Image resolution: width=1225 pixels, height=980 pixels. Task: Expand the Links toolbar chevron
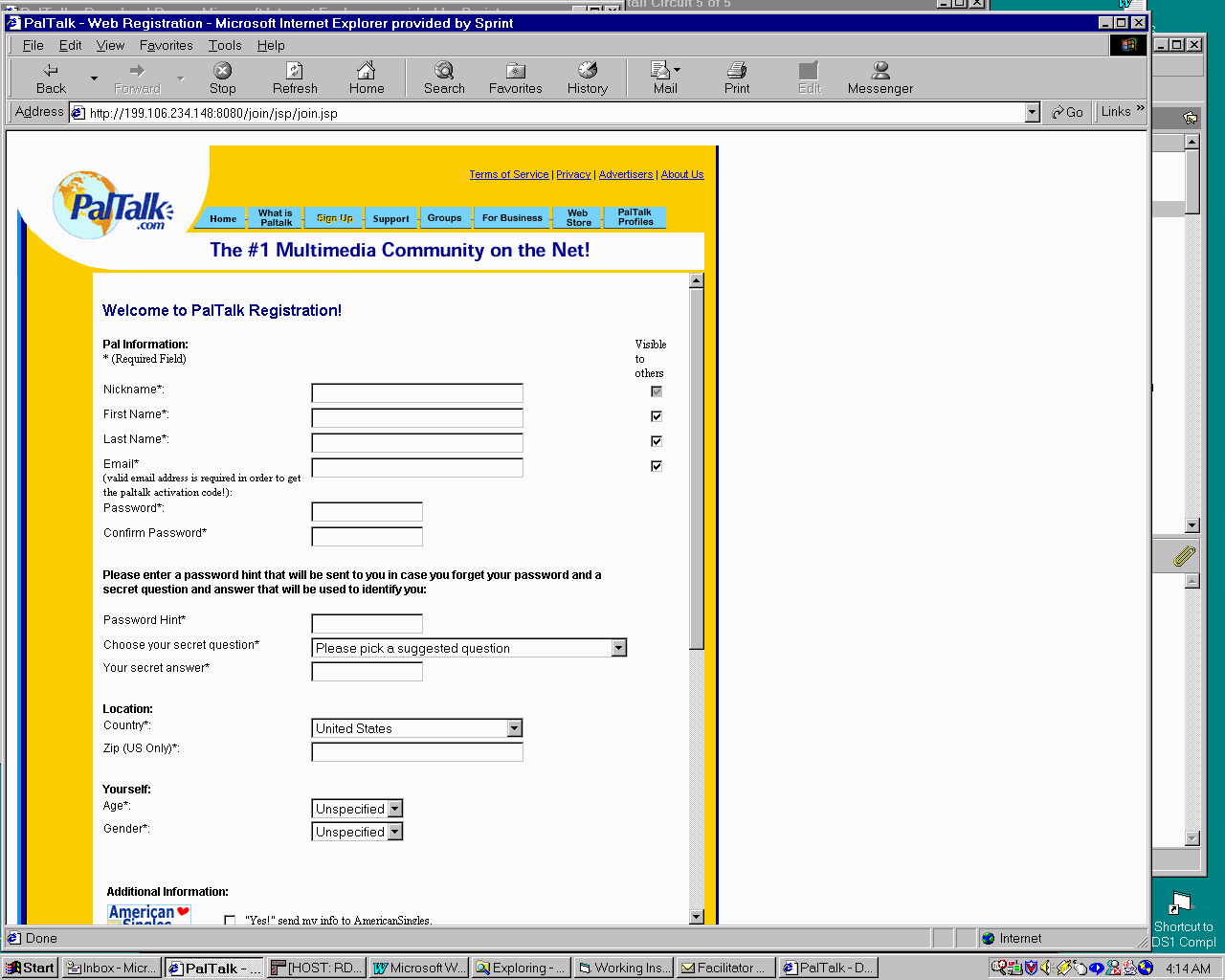1140,108
